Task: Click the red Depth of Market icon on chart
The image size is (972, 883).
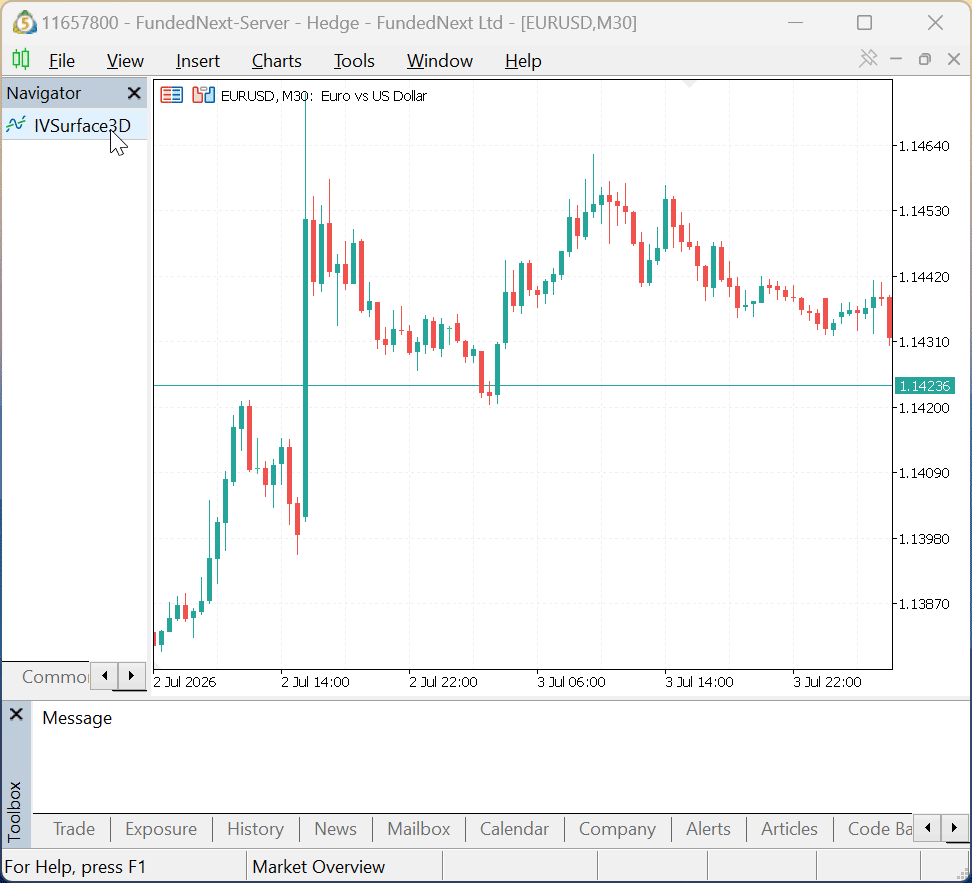Action: 172,95
